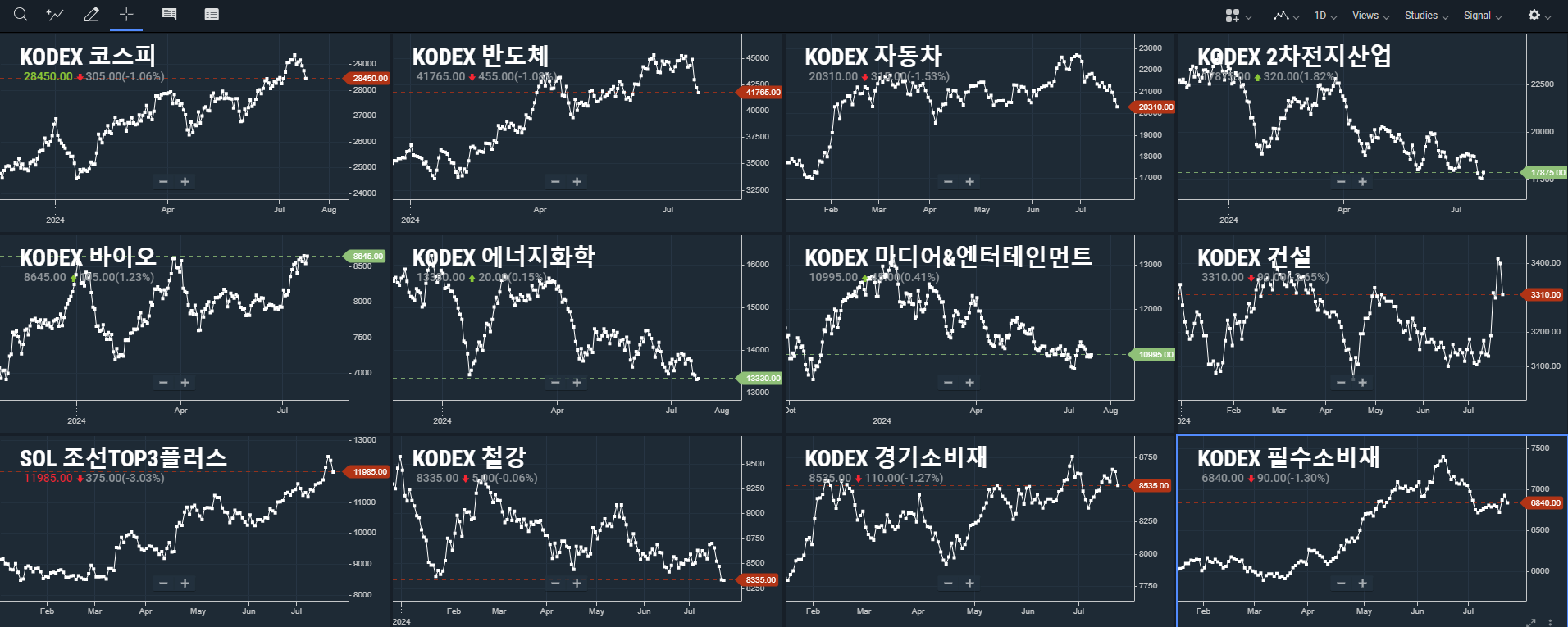Expand the KODEX 필수소비재 chart to fullscreen
Image resolution: width=1568 pixels, height=627 pixels.
click(x=1530, y=622)
